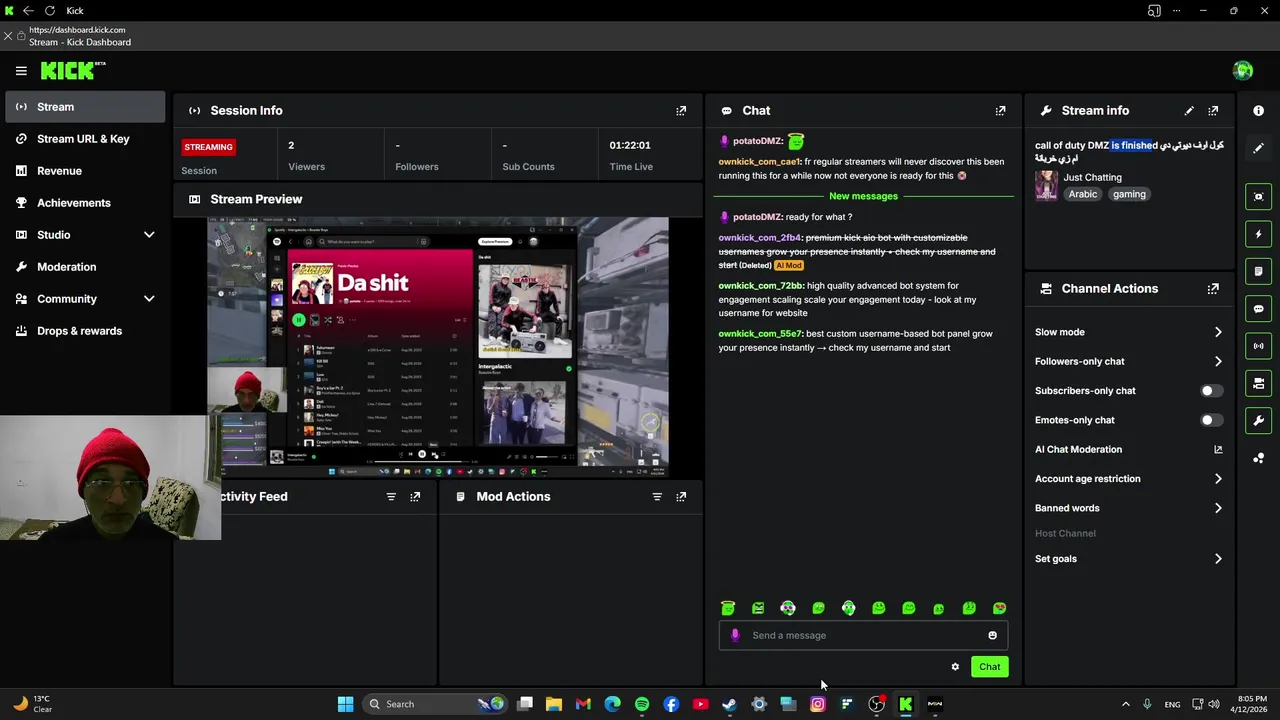1280x720 pixels.
Task: Open Account age restriction chevron
Action: click(1218, 479)
